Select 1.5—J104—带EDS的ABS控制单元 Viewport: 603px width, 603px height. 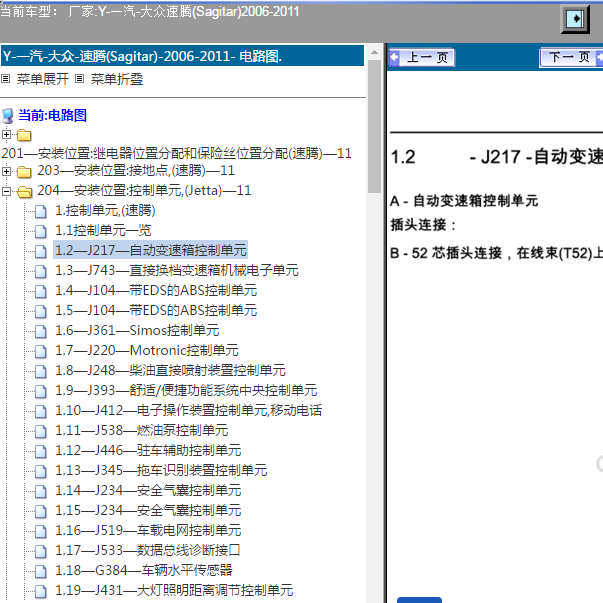click(156, 310)
